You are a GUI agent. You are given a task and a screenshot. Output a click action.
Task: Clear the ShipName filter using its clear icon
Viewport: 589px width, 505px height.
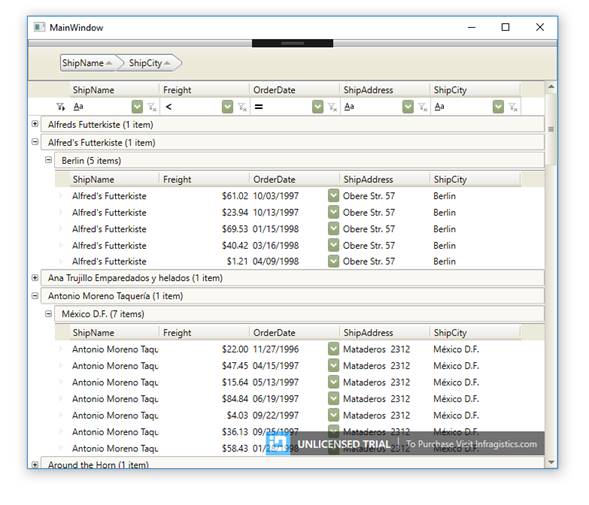tap(152, 107)
